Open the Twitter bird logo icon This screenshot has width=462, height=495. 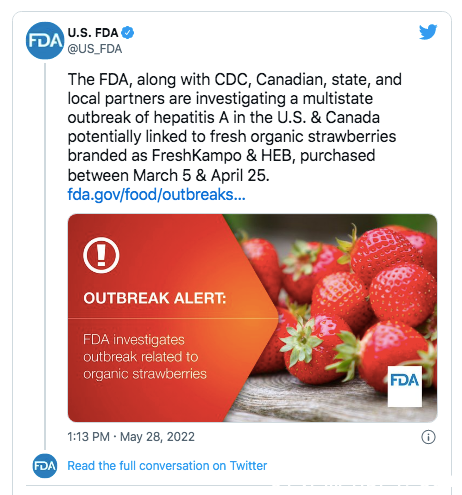[428, 32]
